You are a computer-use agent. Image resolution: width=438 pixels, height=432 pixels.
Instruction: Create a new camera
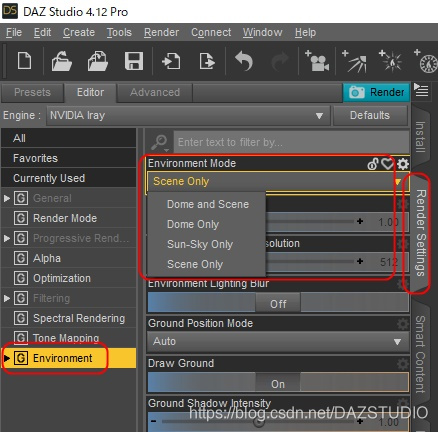(317, 61)
